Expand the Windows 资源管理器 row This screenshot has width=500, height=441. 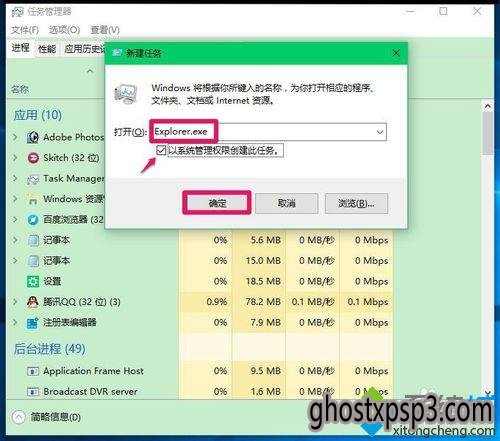click(x=15, y=199)
